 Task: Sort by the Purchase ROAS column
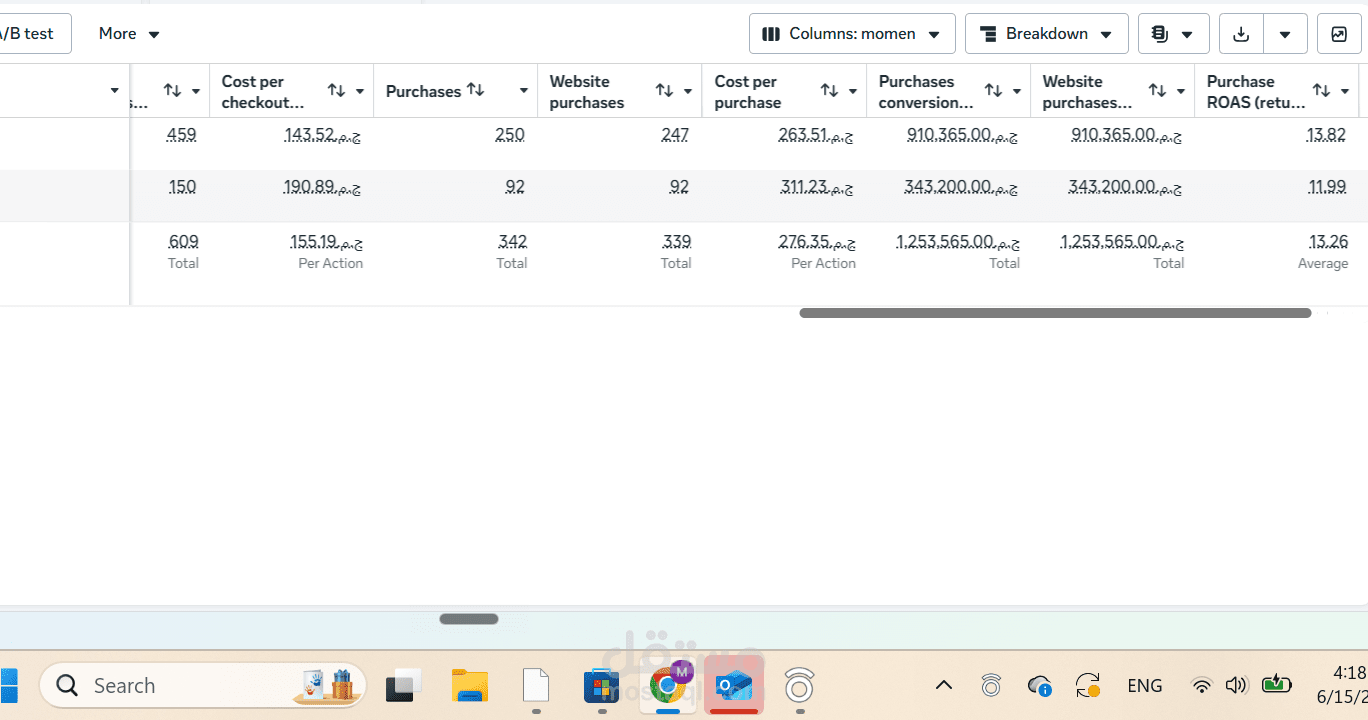1321,91
